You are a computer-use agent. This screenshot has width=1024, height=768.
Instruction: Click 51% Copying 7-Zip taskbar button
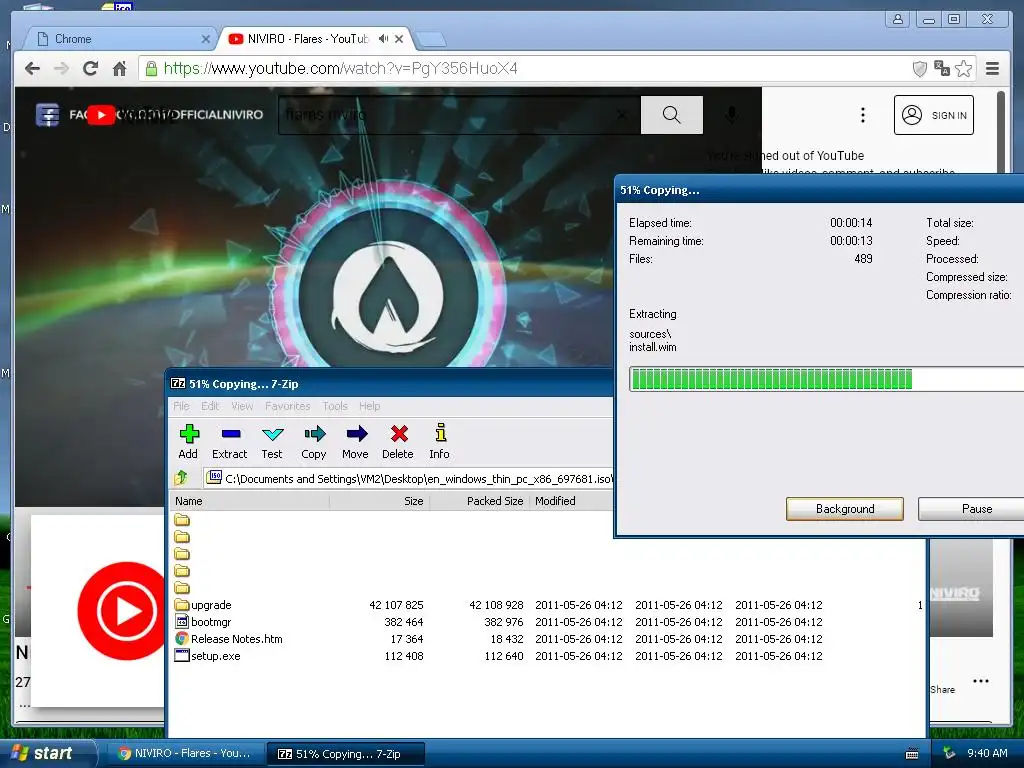tap(346, 754)
